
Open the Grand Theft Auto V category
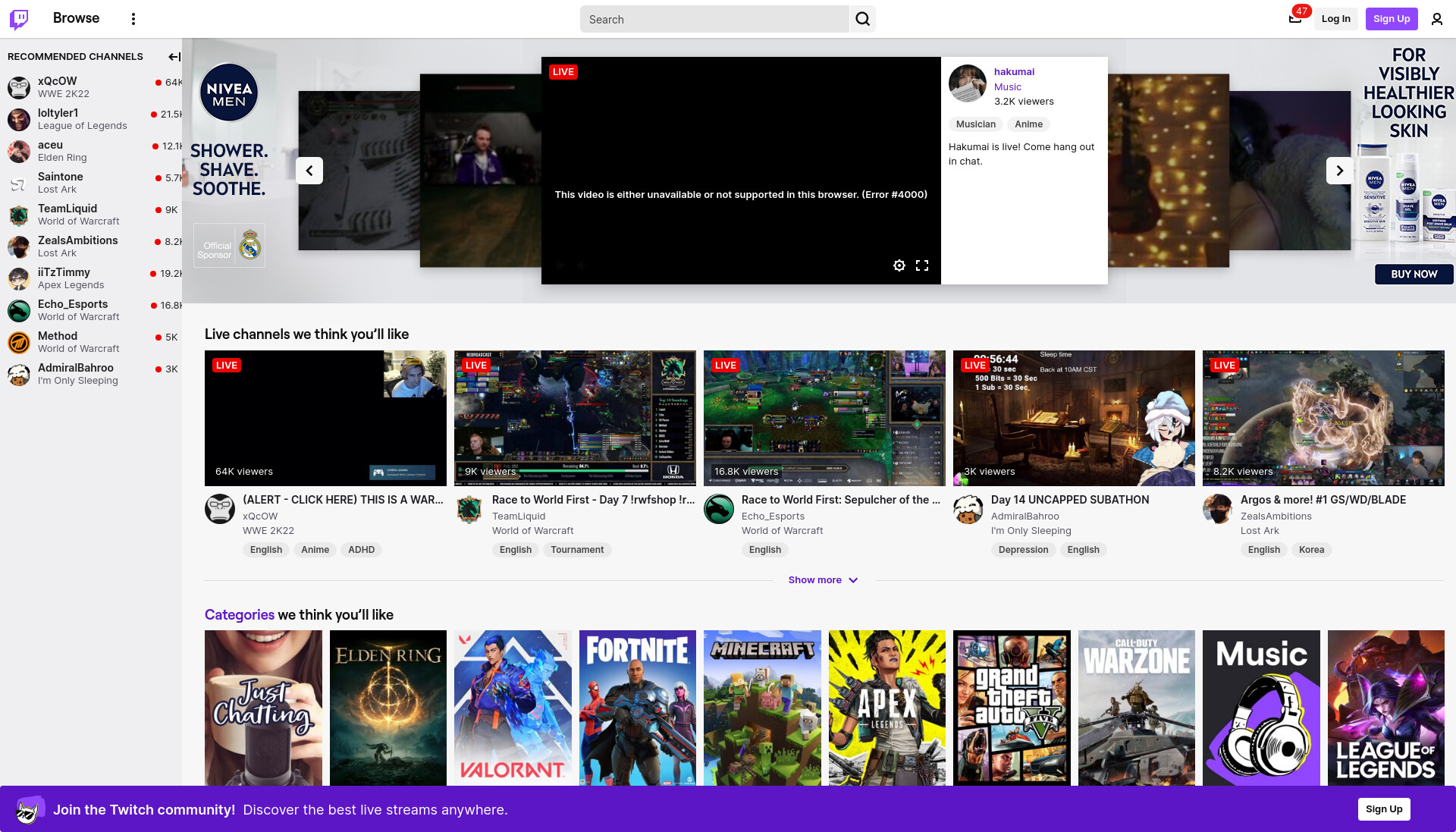(1012, 708)
